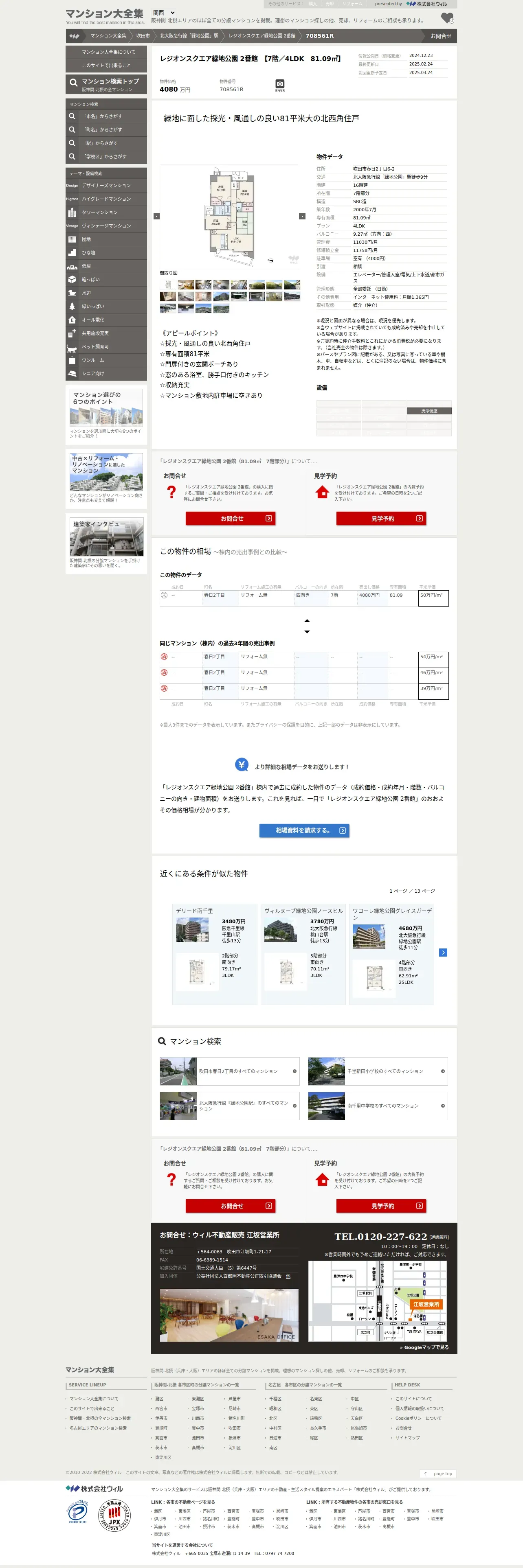Screen dimensions: 523x1568
Task: Show next floor plan image arrow
Action: pos(302,216)
